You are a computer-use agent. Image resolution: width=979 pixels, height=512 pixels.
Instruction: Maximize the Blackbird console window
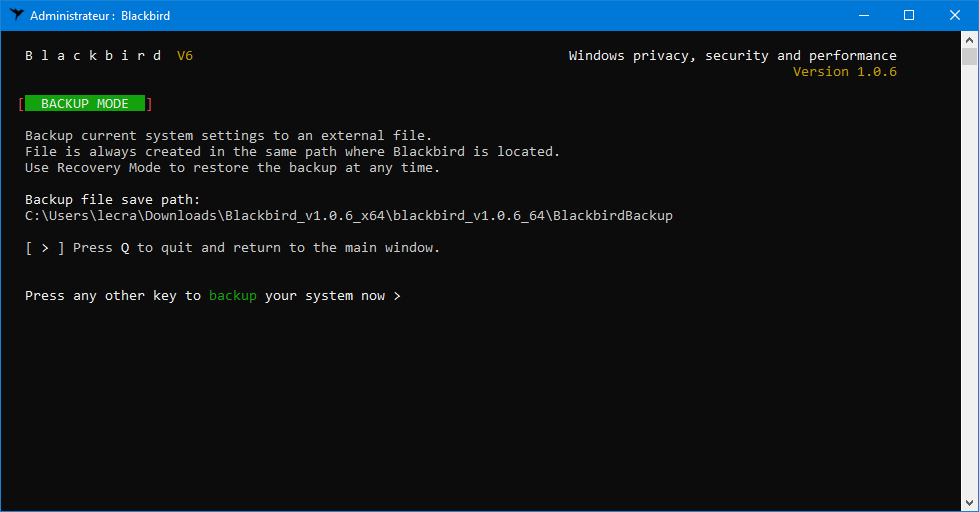(x=909, y=15)
